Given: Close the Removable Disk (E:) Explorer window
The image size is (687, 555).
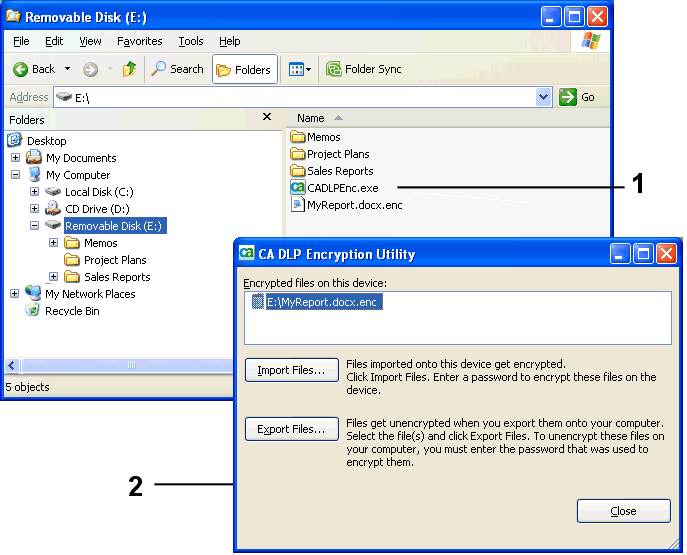Looking at the screenshot, I should pyautogui.click(x=597, y=17).
